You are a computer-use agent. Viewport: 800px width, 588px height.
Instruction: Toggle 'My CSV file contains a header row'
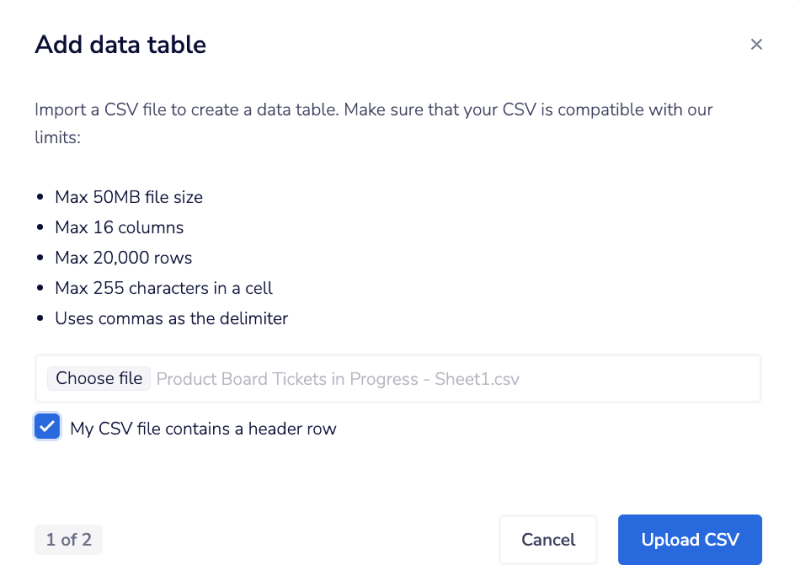(47, 428)
